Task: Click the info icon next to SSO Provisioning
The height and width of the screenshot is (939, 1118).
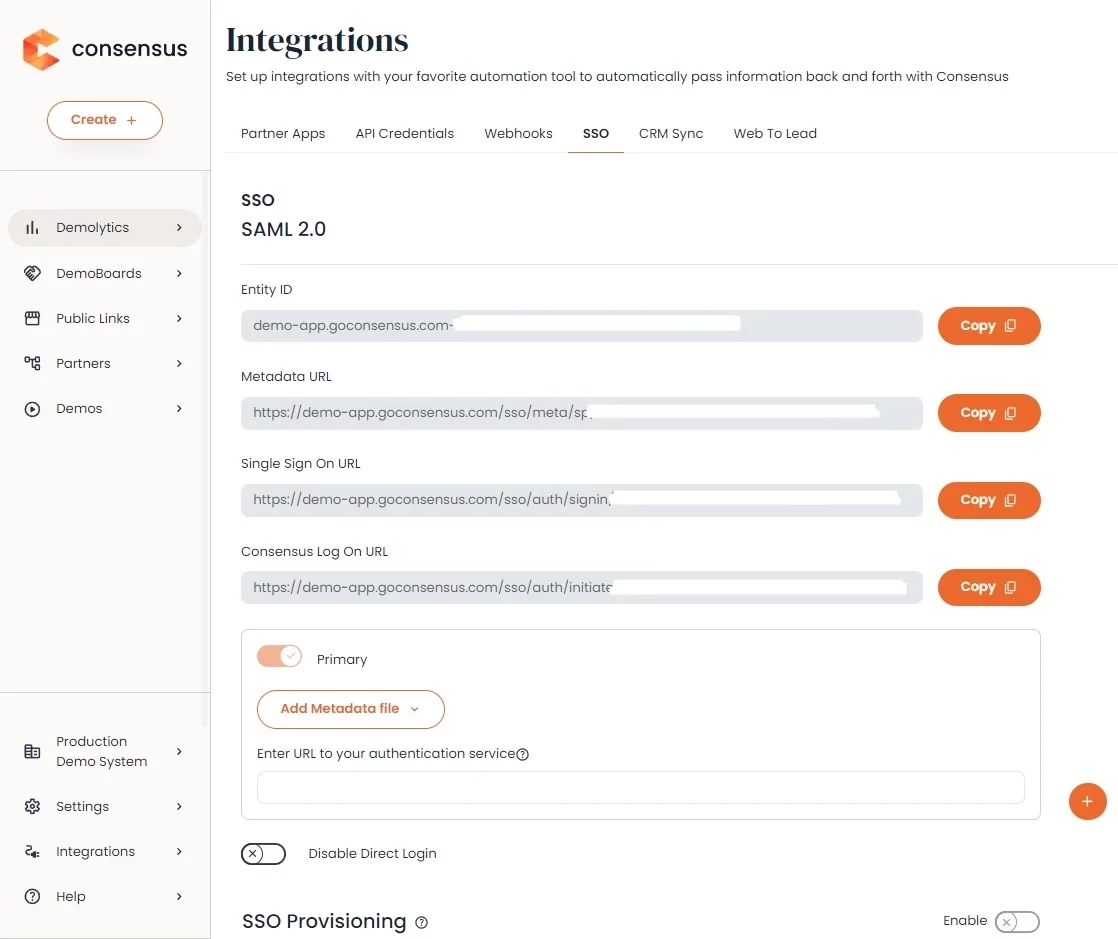Action: click(x=421, y=922)
